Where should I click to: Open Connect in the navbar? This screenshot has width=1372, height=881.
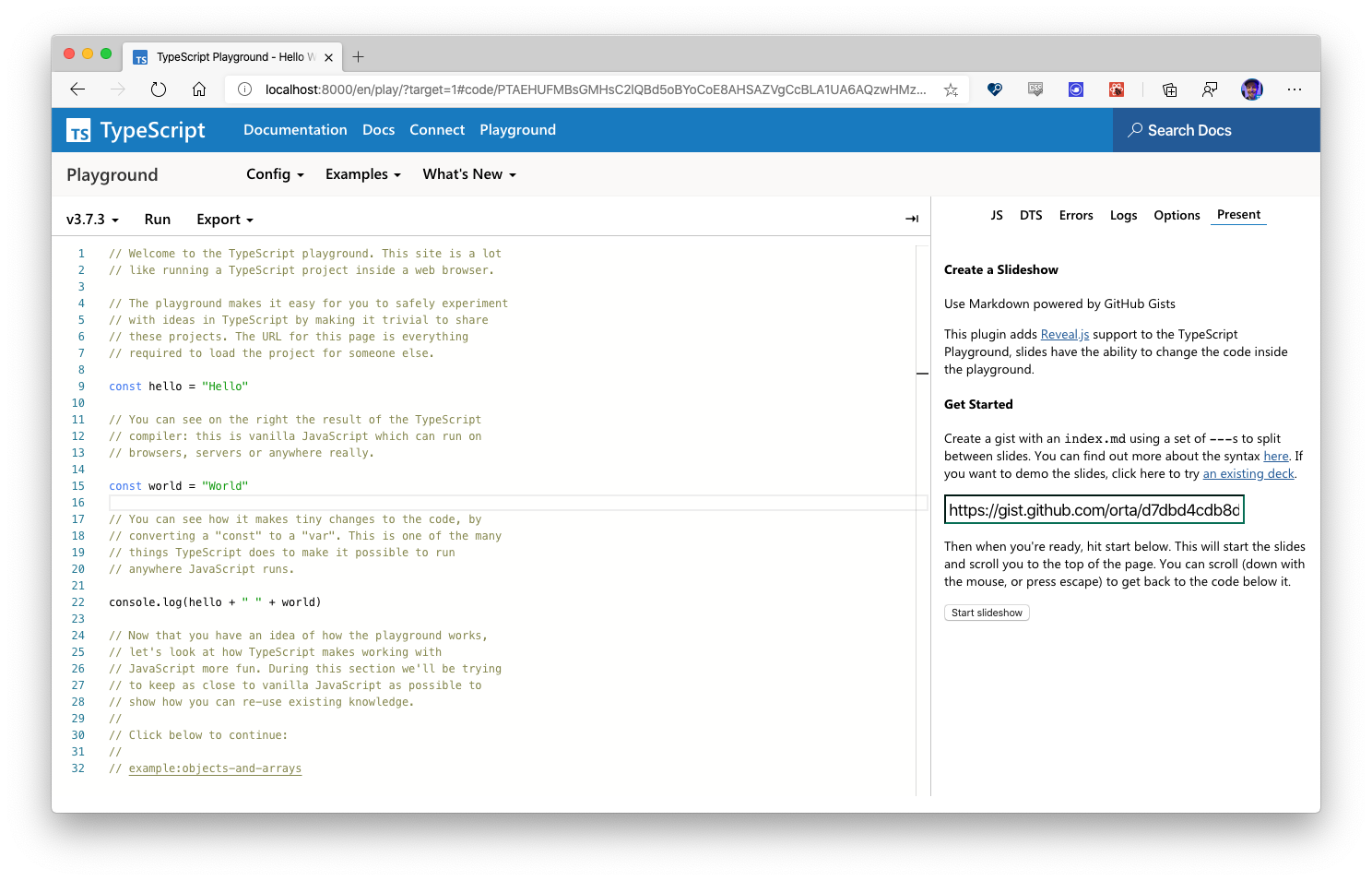pos(437,130)
